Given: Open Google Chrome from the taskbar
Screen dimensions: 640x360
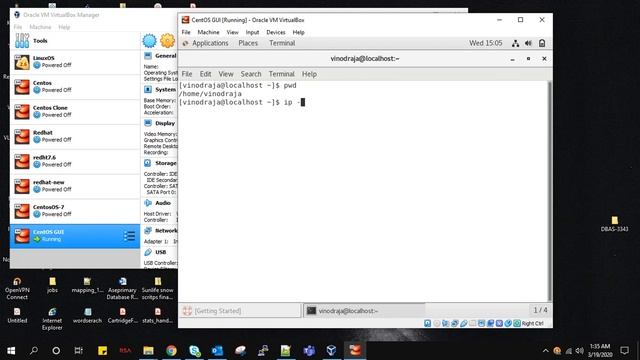Looking at the screenshot, I should coord(171,350).
